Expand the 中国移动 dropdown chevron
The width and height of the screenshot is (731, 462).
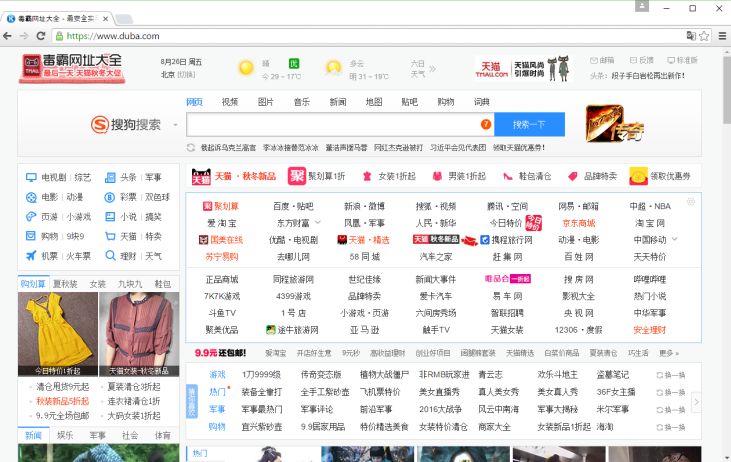click(x=687, y=240)
